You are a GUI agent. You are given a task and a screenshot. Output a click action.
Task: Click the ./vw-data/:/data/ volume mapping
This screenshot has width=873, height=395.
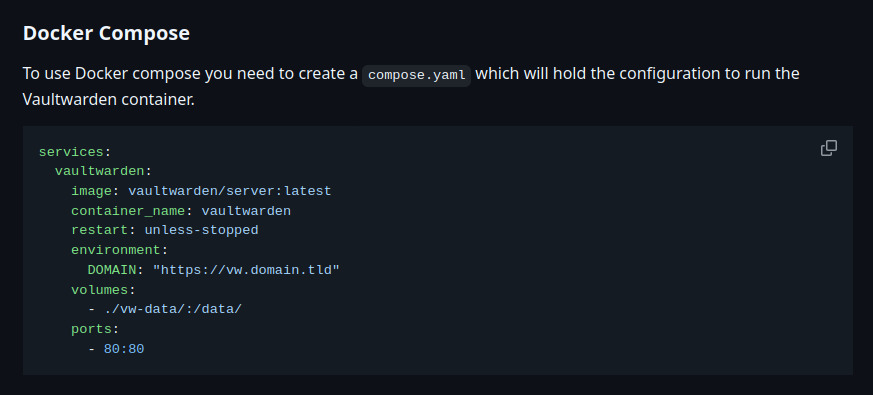(173, 309)
